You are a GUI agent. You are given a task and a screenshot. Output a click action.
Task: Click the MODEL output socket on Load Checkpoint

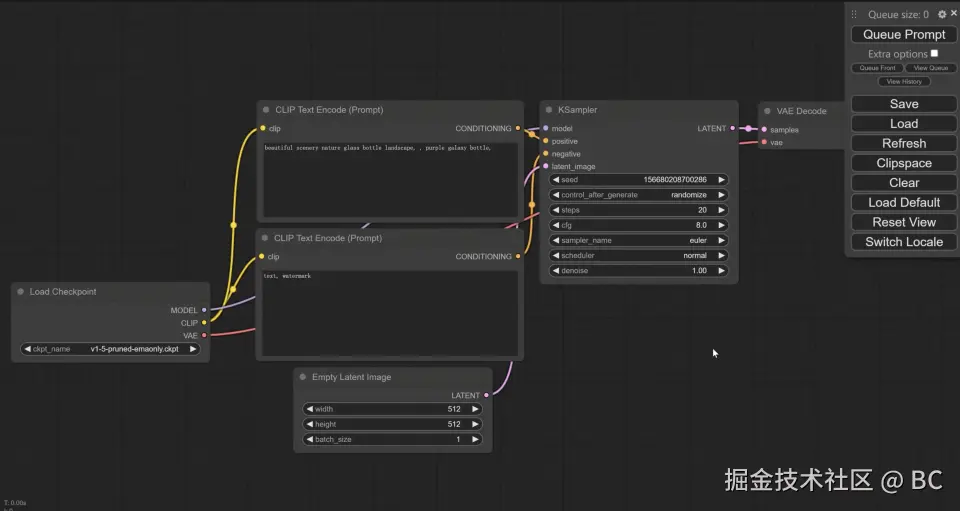point(204,310)
